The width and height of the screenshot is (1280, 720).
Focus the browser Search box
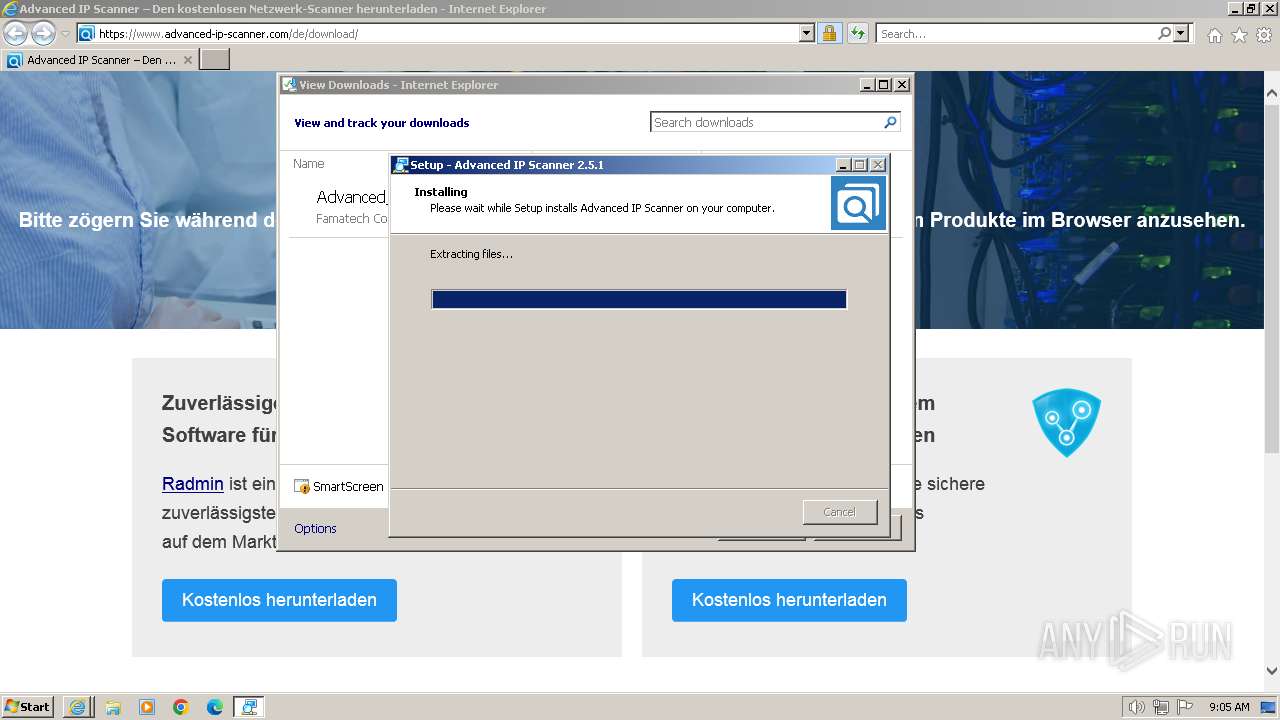pos(1016,33)
